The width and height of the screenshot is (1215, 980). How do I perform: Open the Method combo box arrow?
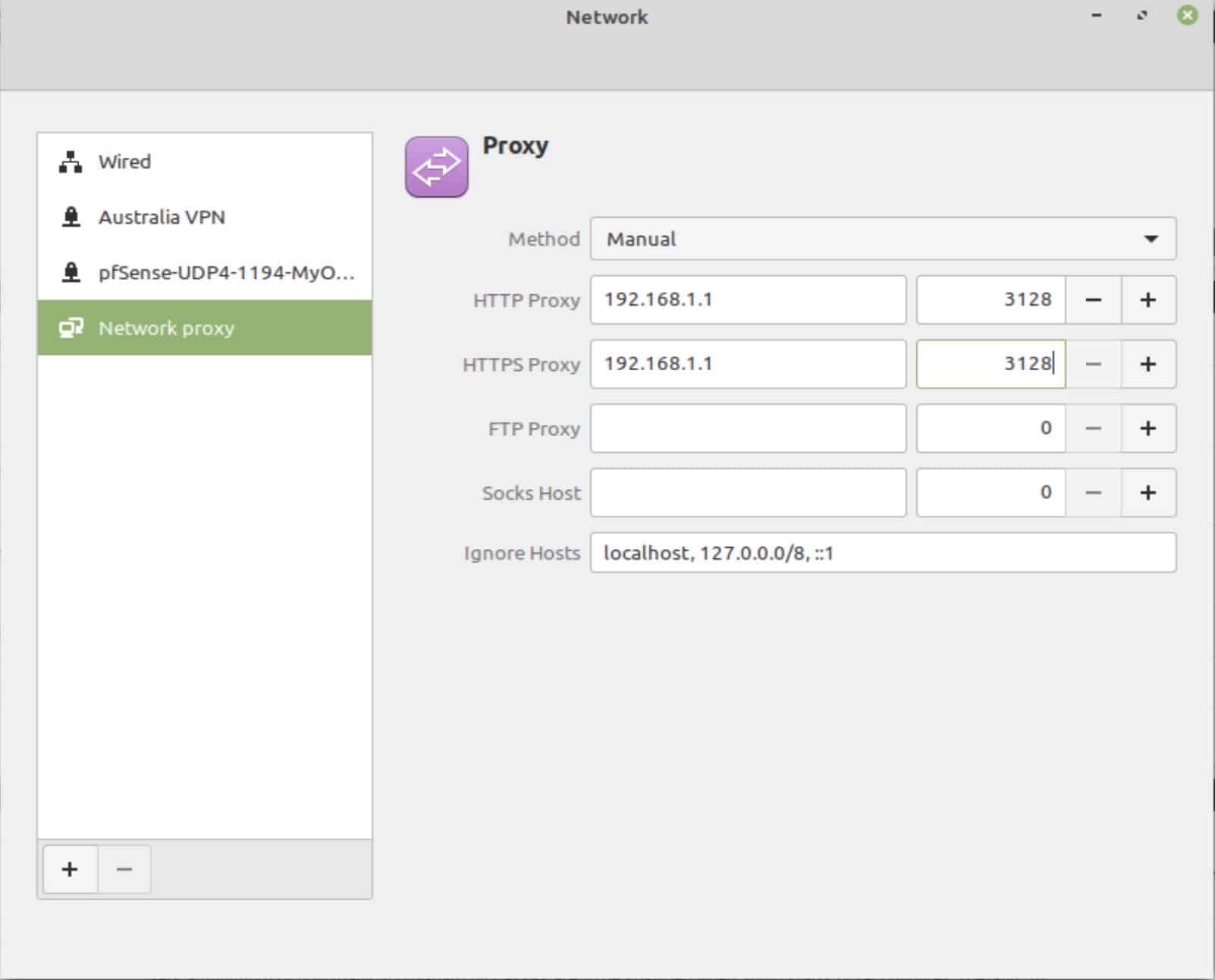click(1151, 239)
